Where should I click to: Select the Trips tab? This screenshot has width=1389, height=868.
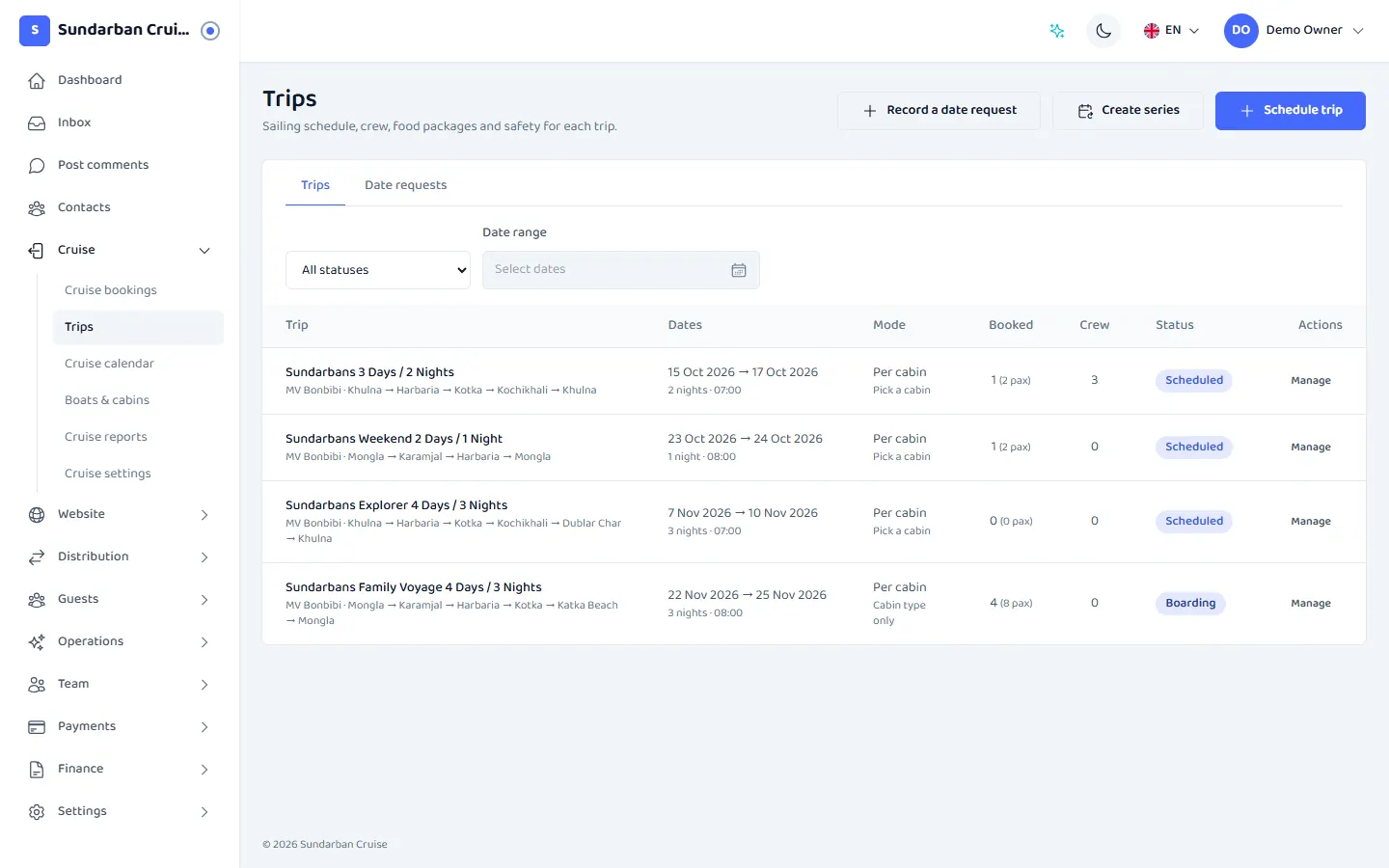click(315, 185)
